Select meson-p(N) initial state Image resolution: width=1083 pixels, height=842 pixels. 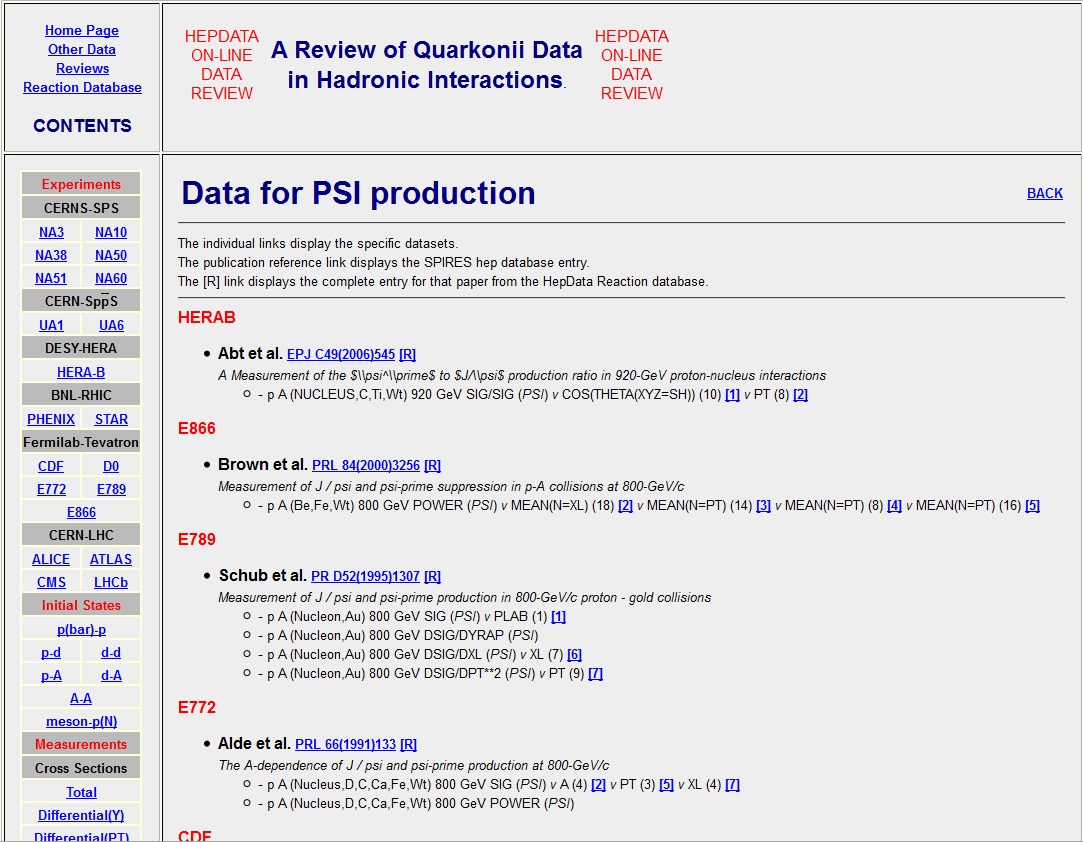[x=81, y=722]
